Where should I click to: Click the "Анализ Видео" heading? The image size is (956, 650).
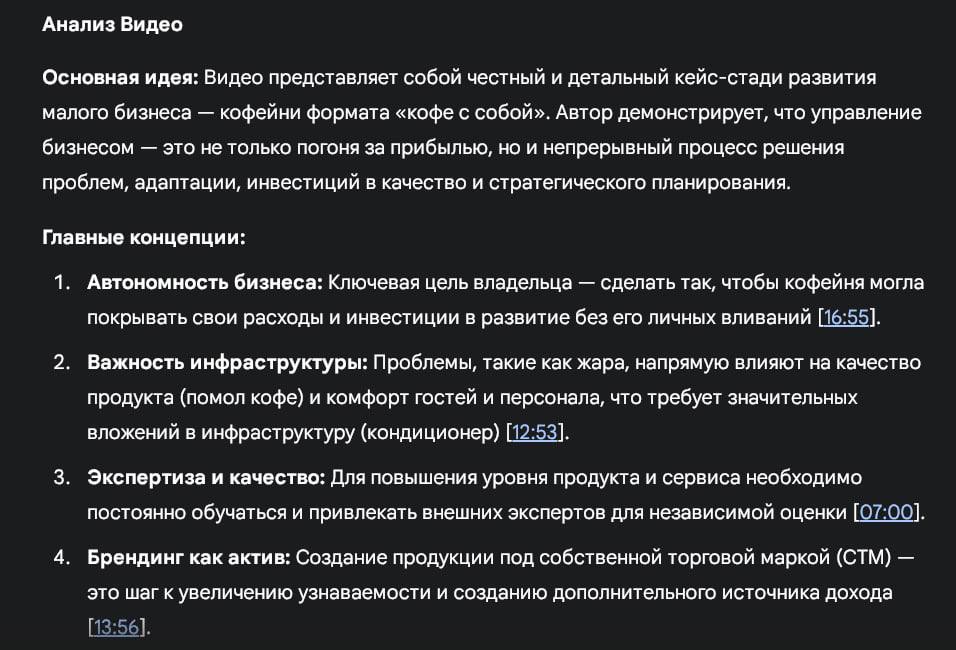112,25
